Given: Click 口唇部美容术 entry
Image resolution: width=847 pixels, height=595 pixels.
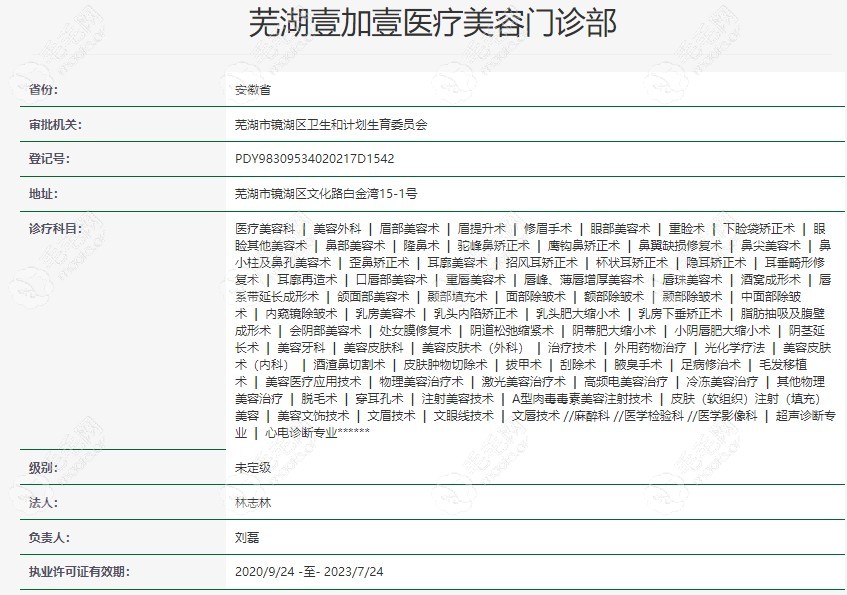Looking at the screenshot, I should pyautogui.click(x=391, y=280).
